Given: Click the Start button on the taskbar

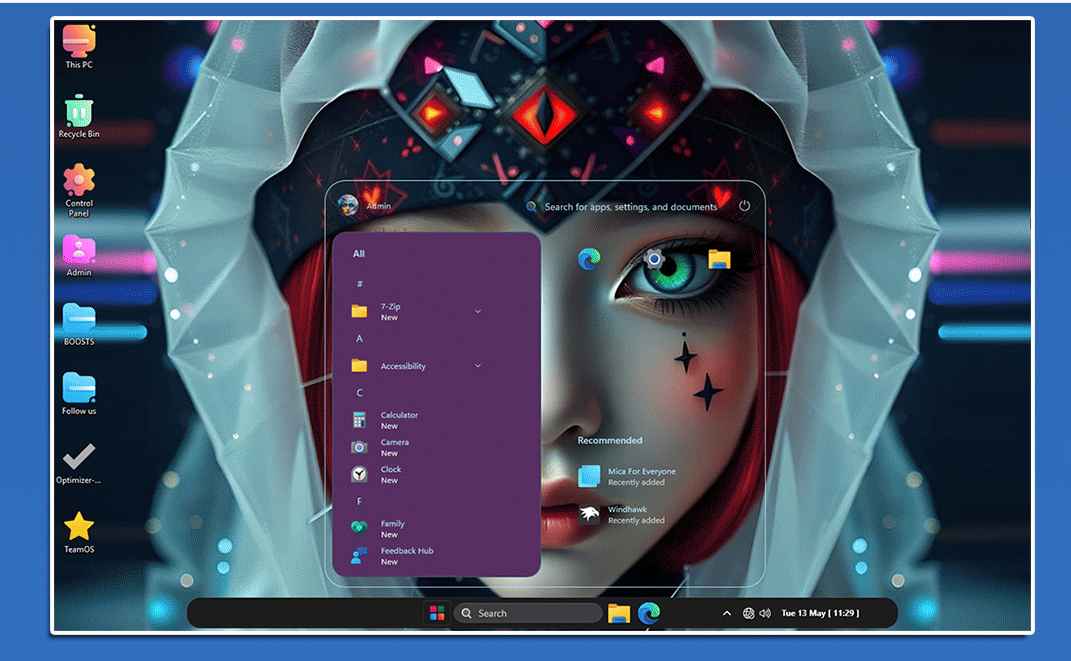Looking at the screenshot, I should [x=437, y=613].
